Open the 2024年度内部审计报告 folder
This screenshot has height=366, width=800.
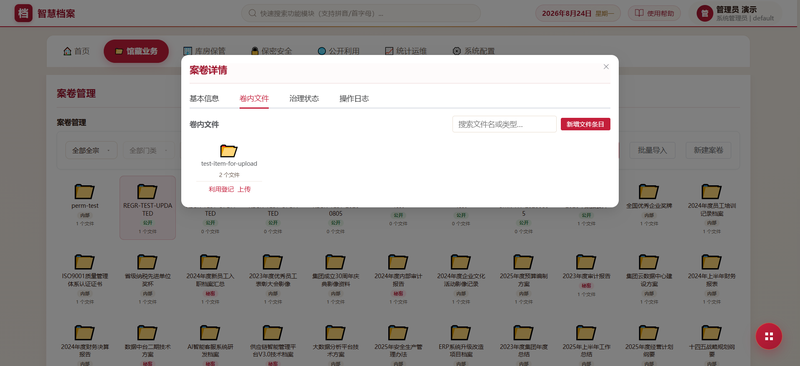(x=398, y=262)
